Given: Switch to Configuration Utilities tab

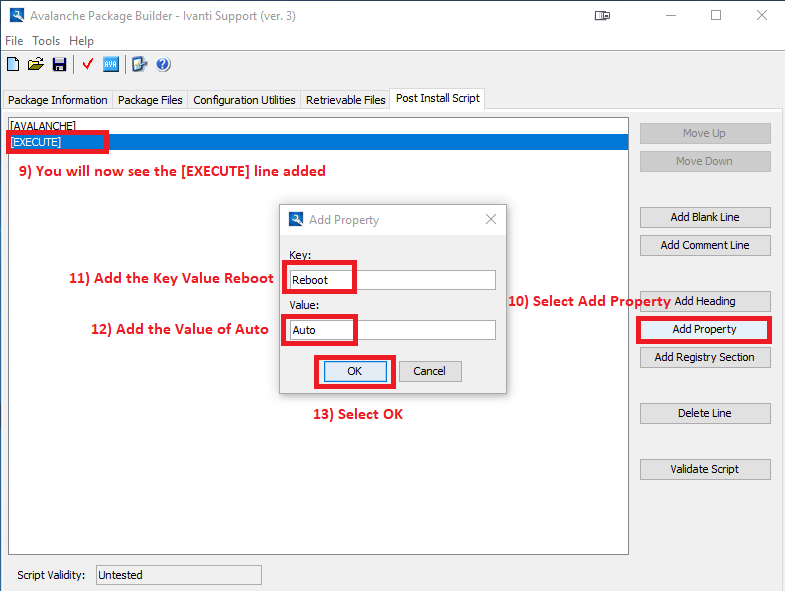Looking at the screenshot, I should (244, 100).
